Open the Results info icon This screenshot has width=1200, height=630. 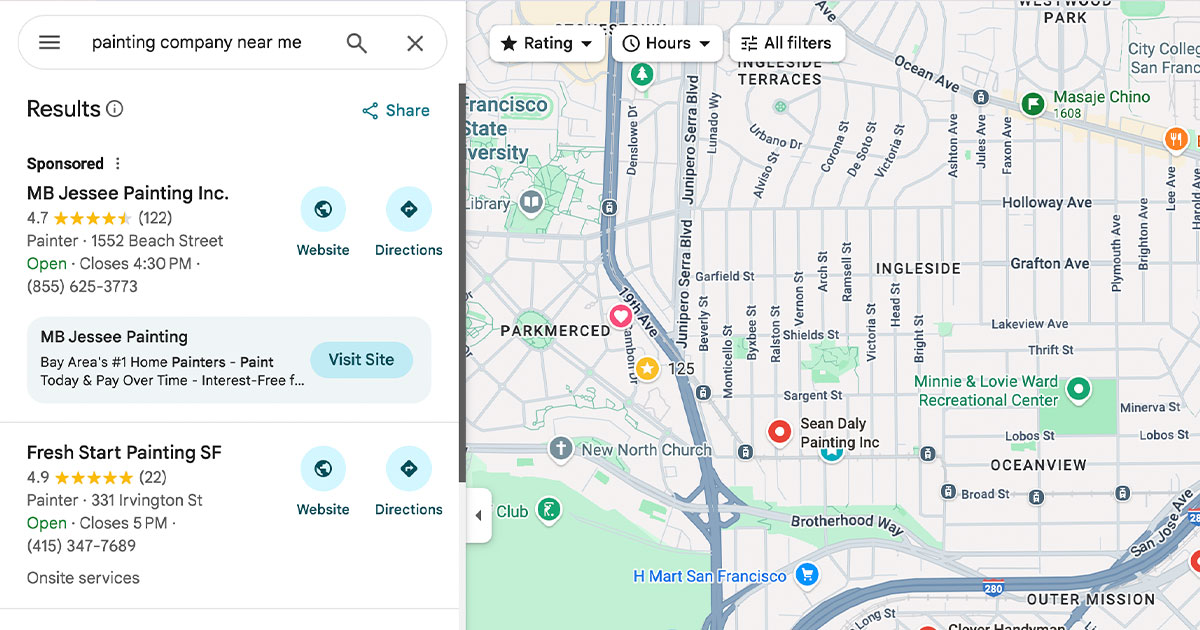pos(115,109)
